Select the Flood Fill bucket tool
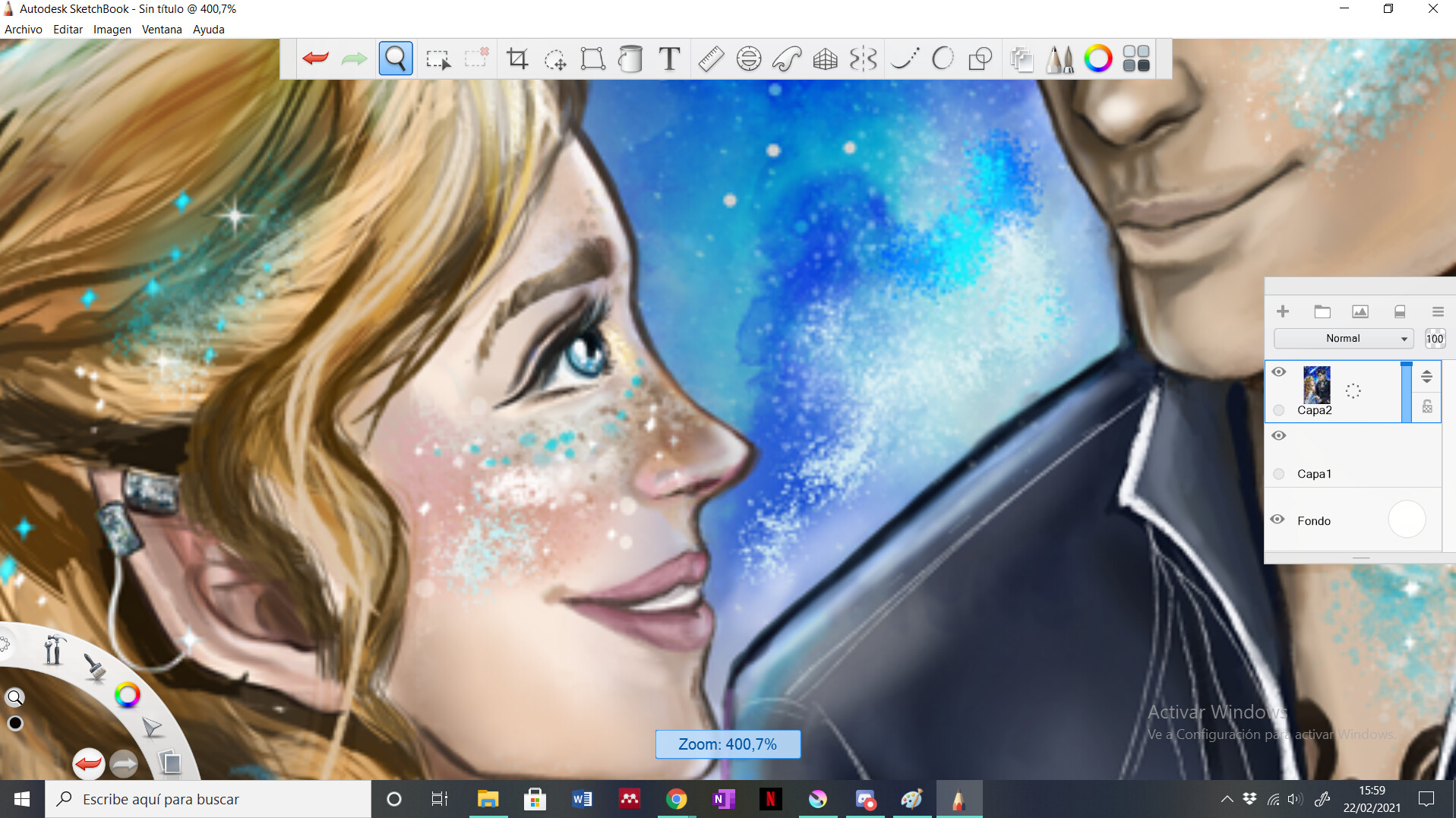The height and width of the screenshot is (818, 1456). pyautogui.click(x=630, y=58)
